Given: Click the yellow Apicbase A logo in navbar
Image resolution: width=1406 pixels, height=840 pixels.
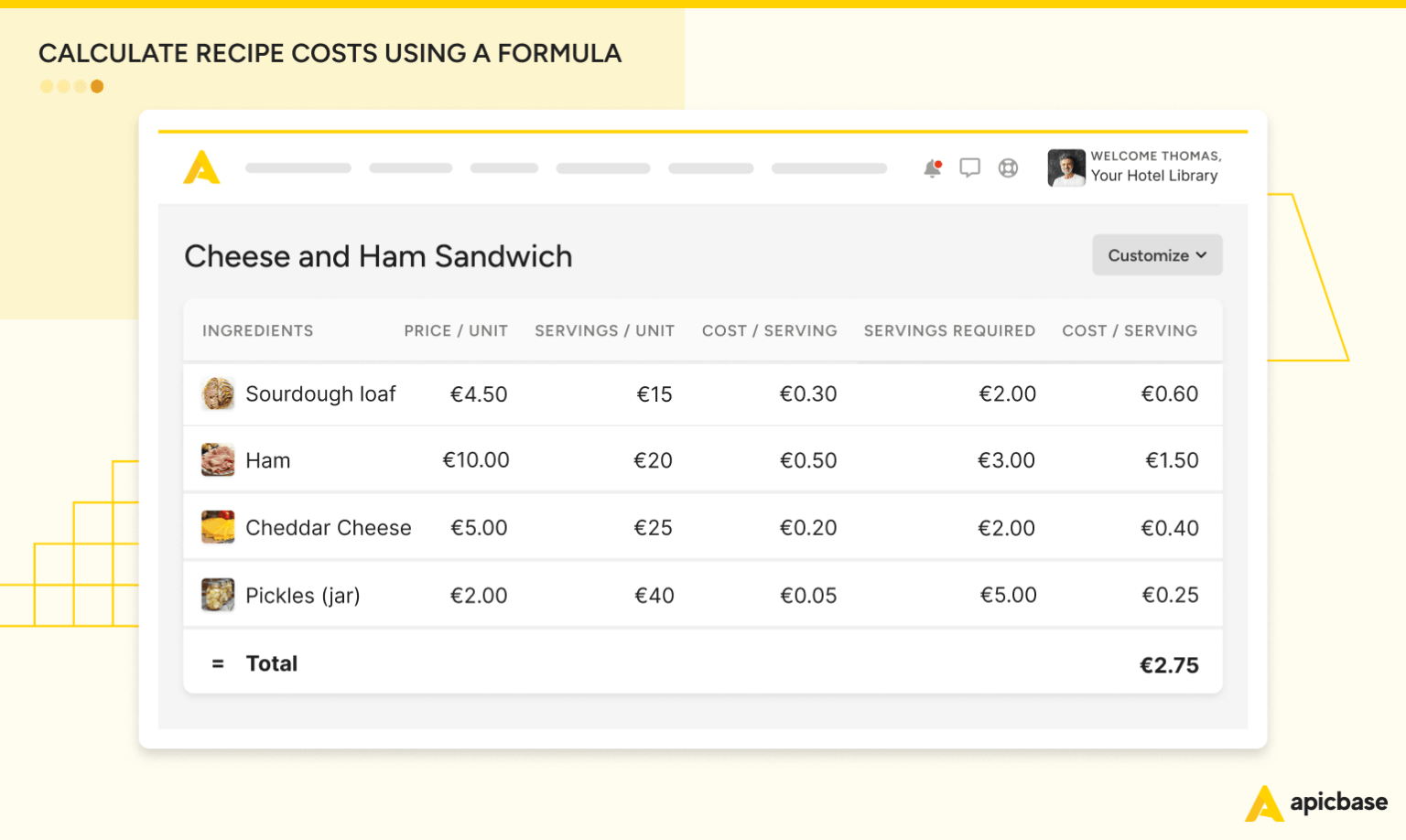Looking at the screenshot, I should pyautogui.click(x=203, y=167).
